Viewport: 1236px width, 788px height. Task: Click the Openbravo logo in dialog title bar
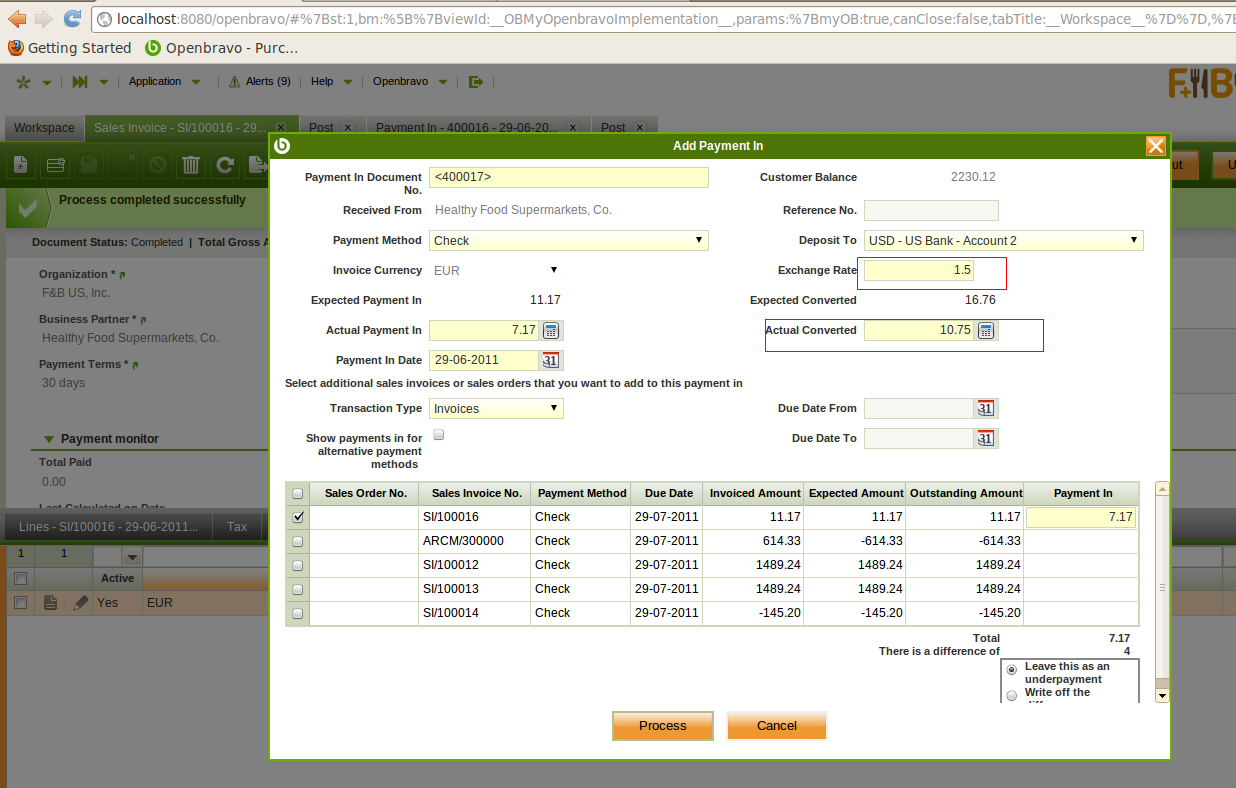pos(282,146)
